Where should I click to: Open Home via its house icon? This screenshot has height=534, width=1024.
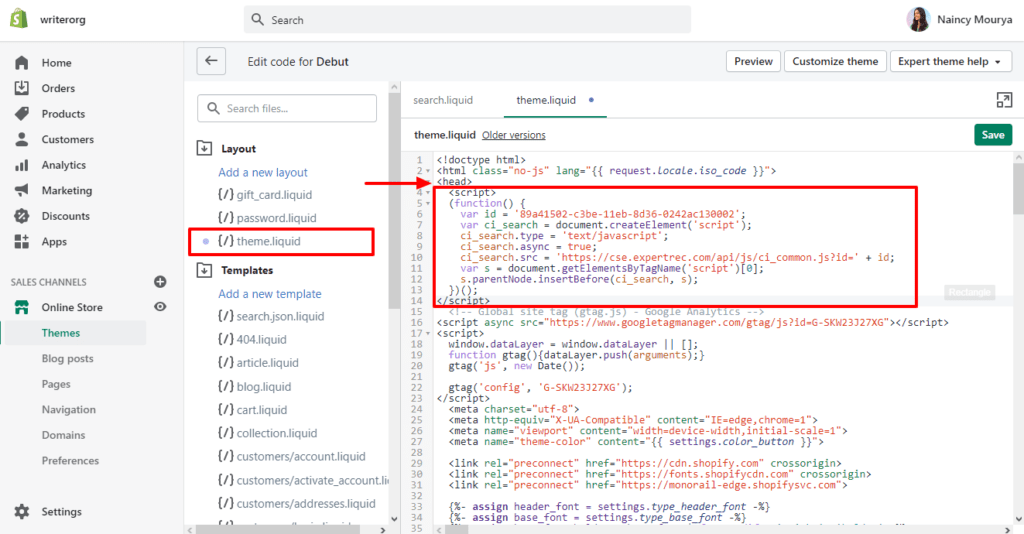pos(22,63)
